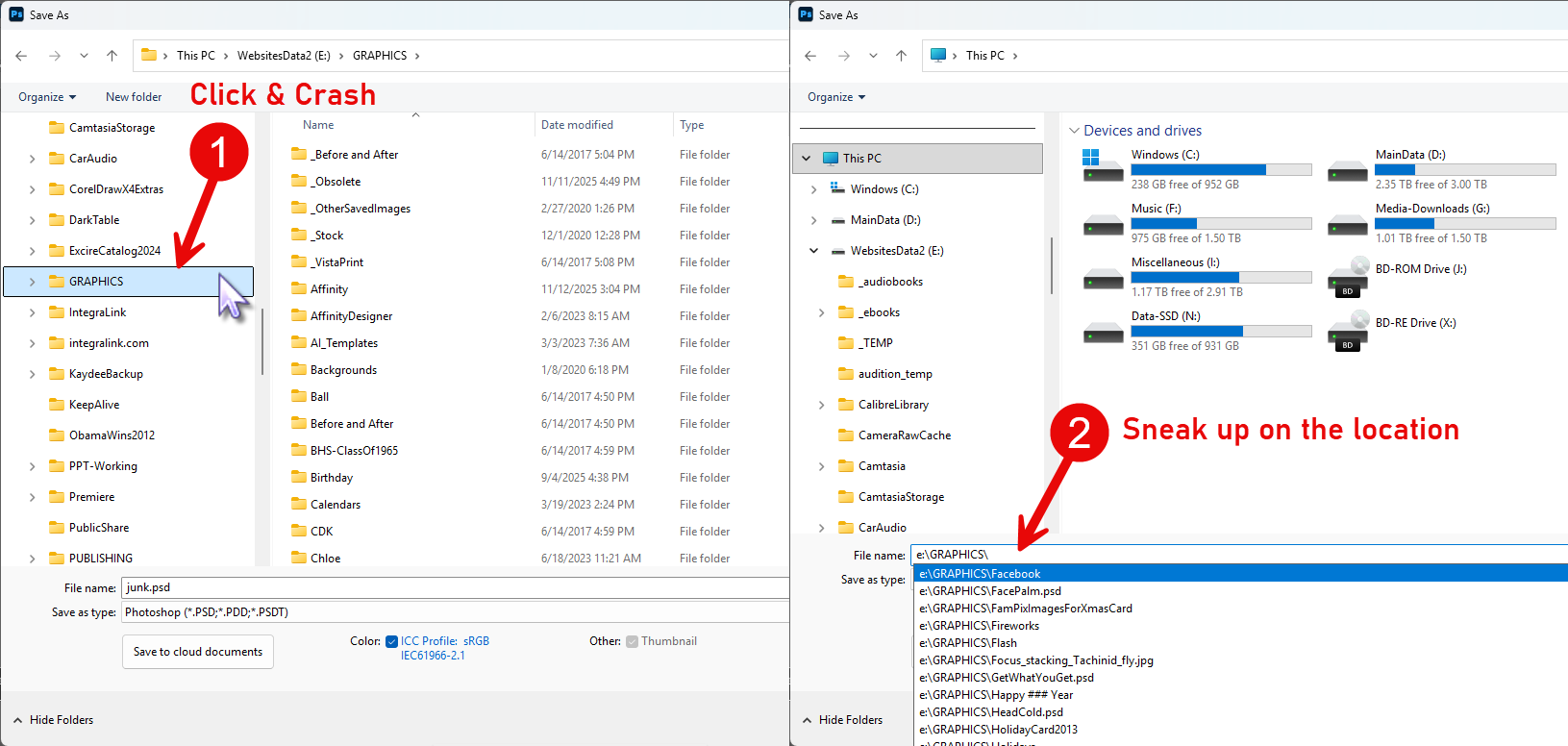
Task: Open the BD-ROM Drive (J:) icon
Action: [x=1347, y=277]
